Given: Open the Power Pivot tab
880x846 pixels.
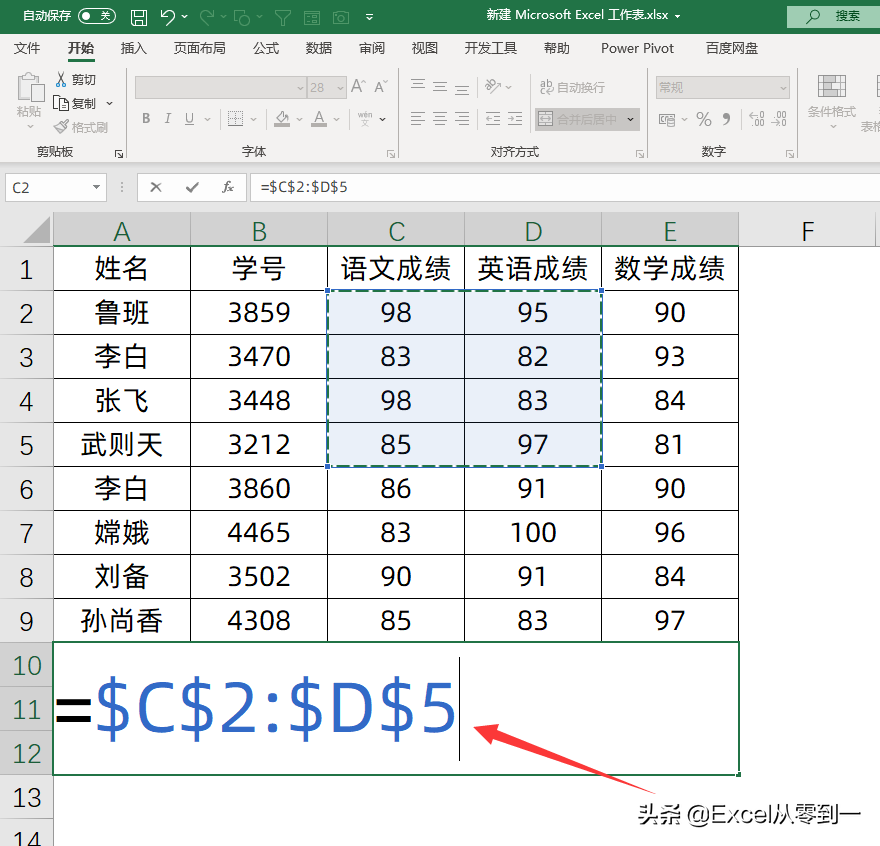Looking at the screenshot, I should [x=637, y=47].
